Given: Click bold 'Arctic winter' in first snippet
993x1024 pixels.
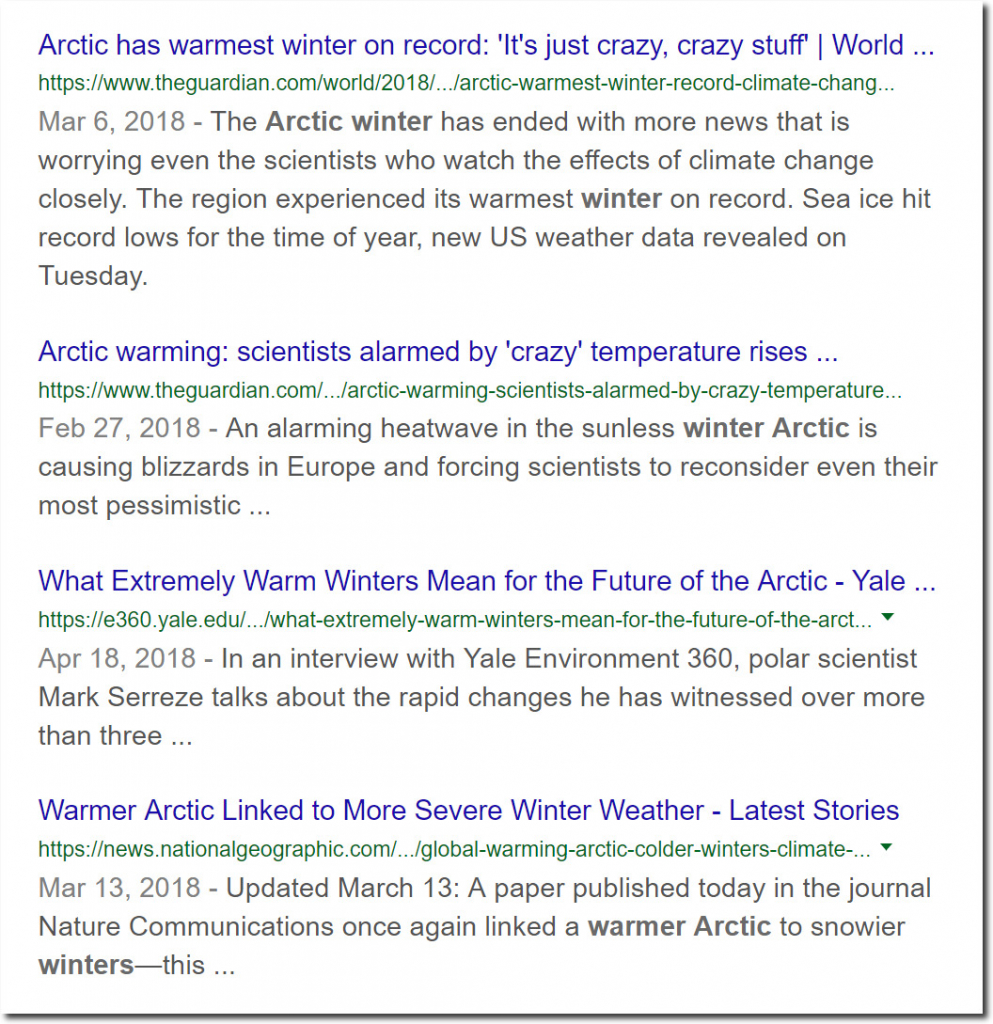Looking at the screenshot, I should (x=349, y=122).
